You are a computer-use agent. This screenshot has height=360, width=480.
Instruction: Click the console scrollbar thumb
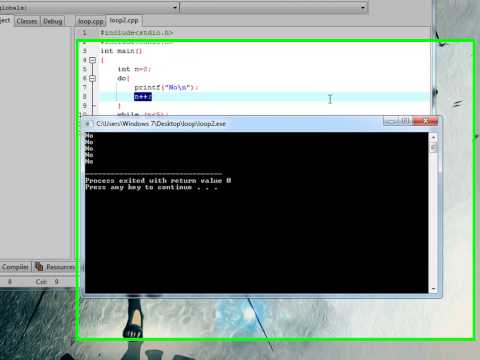pos(434,147)
